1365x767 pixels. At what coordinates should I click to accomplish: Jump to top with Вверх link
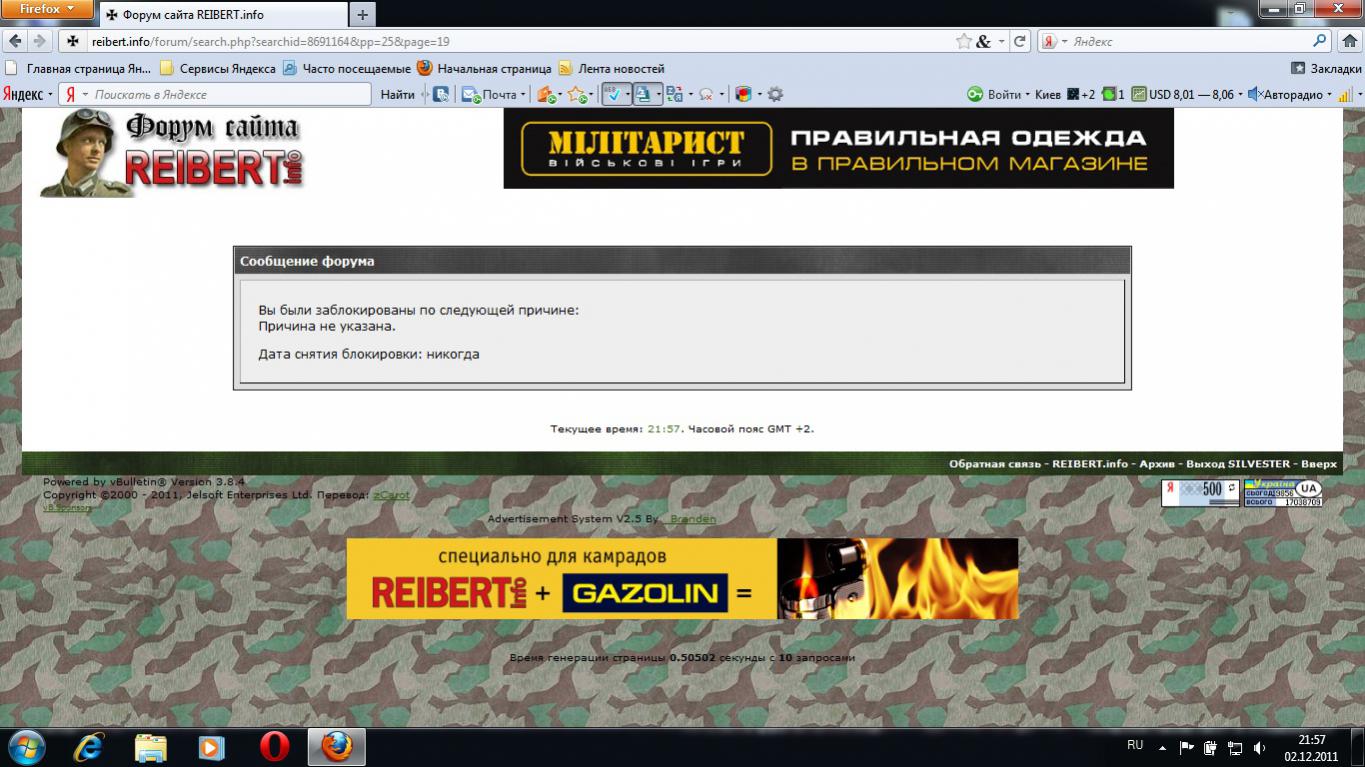[1319, 464]
